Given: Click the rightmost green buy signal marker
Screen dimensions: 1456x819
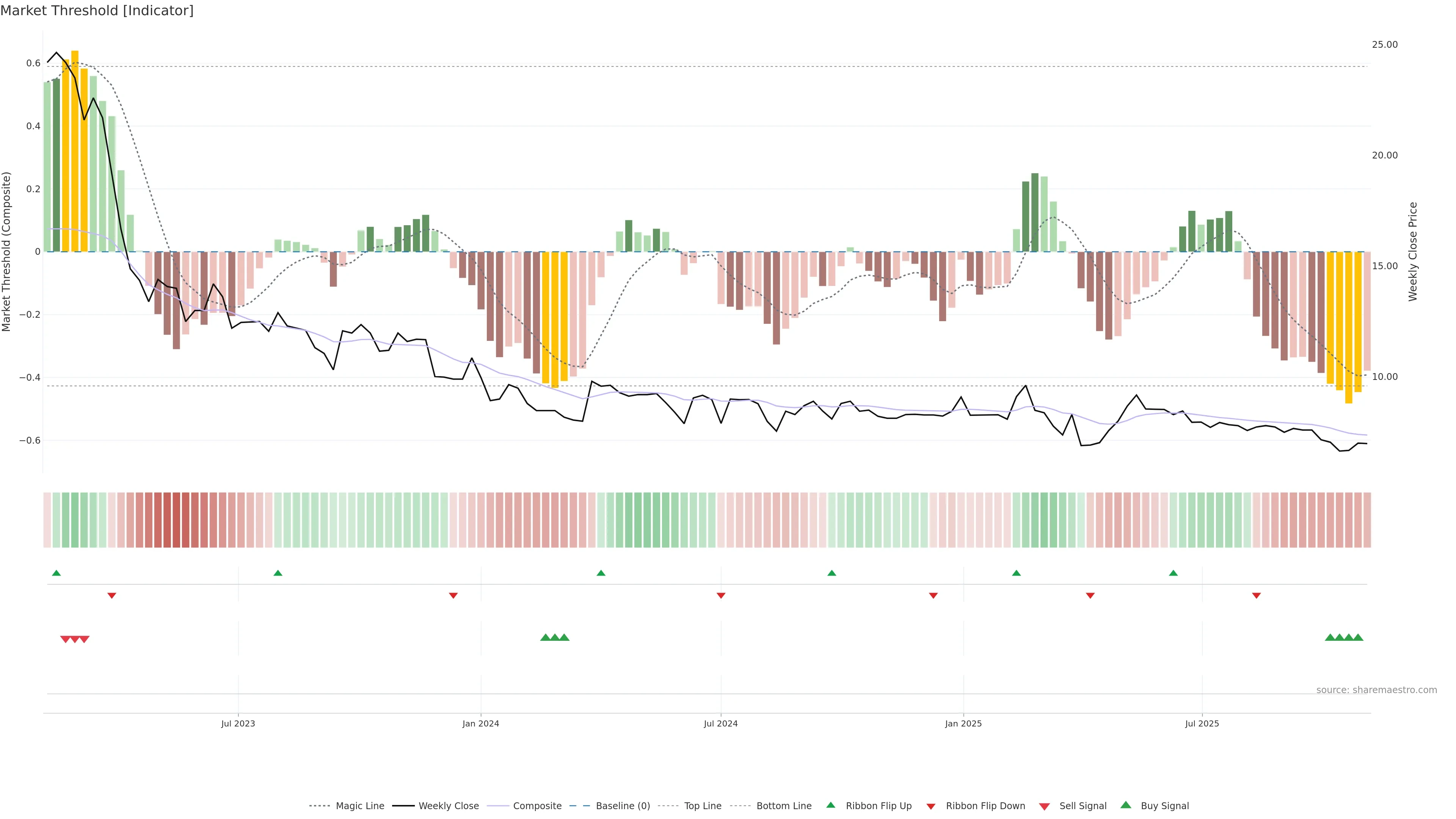Looking at the screenshot, I should point(1358,637).
